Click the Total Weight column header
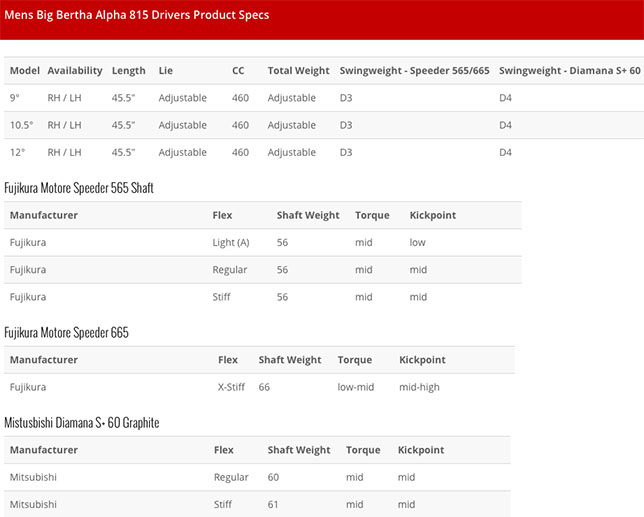Viewport: 644px width, 517px height. click(x=298, y=71)
